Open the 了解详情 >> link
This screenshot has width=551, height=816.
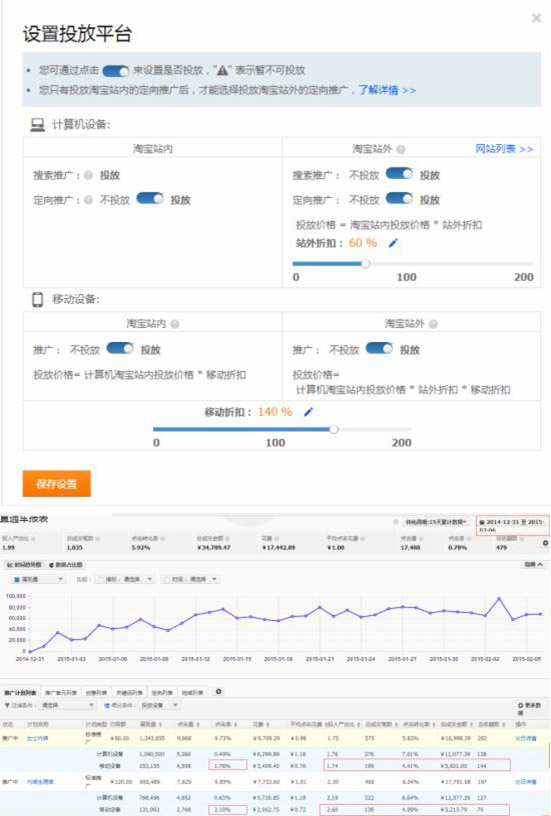click(x=387, y=90)
